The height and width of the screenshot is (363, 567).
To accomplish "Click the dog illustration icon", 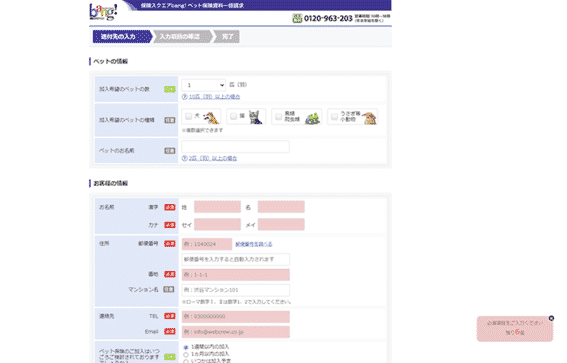I will [x=211, y=118].
